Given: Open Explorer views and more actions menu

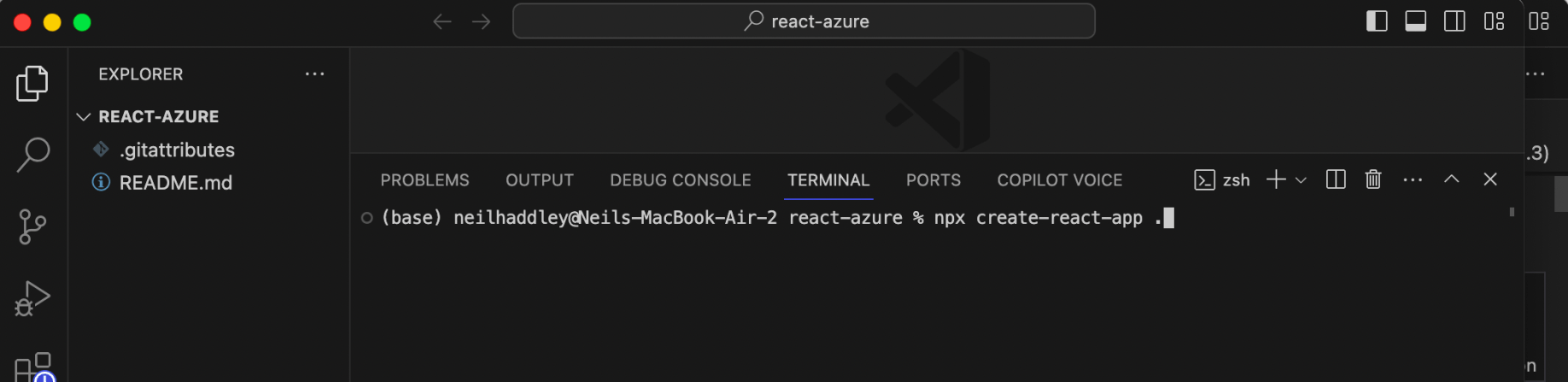Looking at the screenshot, I should tap(314, 74).
